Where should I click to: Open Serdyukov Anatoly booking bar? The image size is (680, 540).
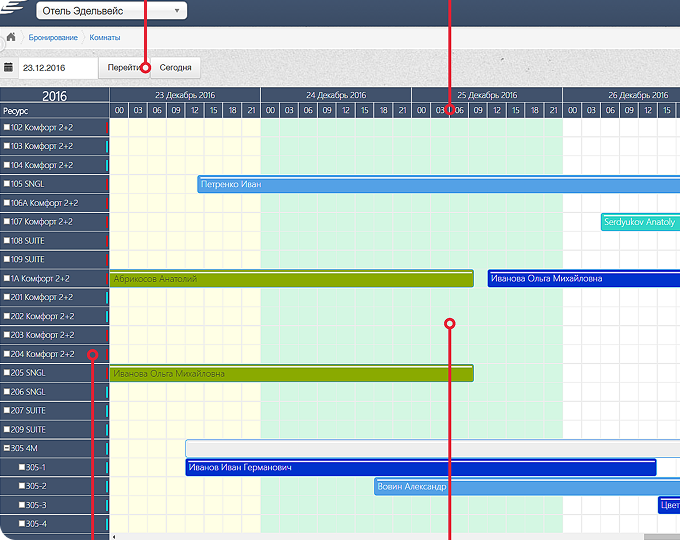(640, 222)
